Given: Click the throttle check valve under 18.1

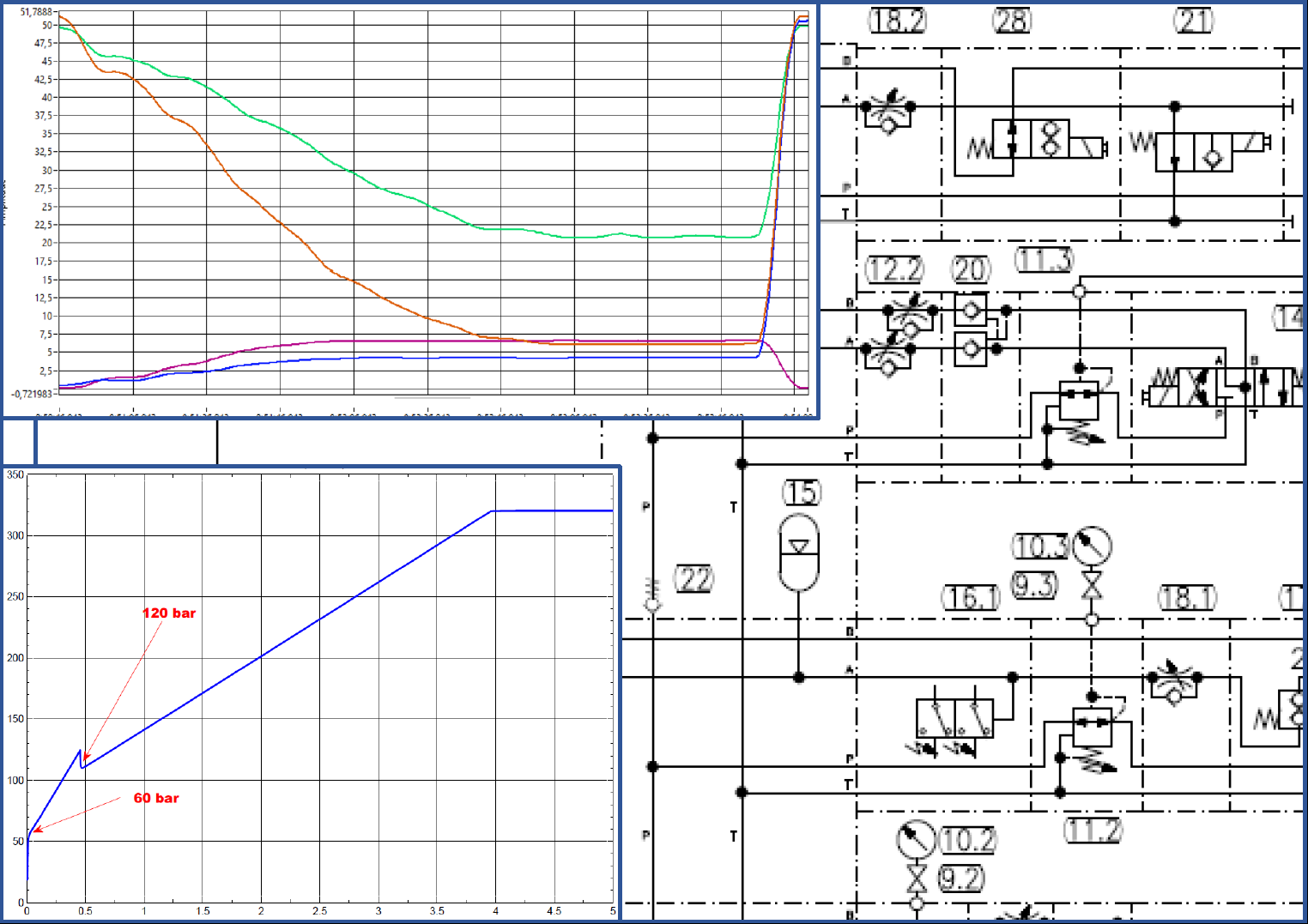Looking at the screenshot, I should pyautogui.click(x=1174, y=681).
